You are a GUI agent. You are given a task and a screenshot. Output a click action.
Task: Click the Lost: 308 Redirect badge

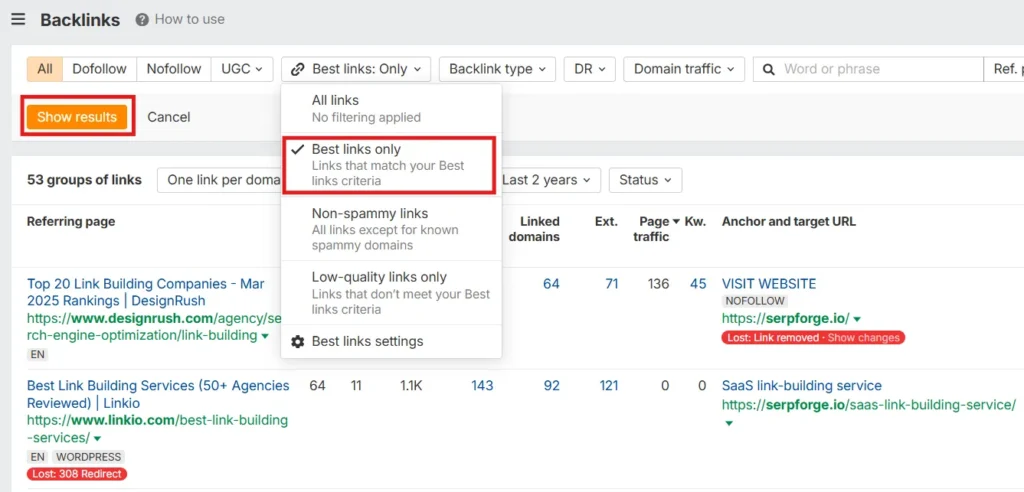pyautogui.click(x=77, y=474)
